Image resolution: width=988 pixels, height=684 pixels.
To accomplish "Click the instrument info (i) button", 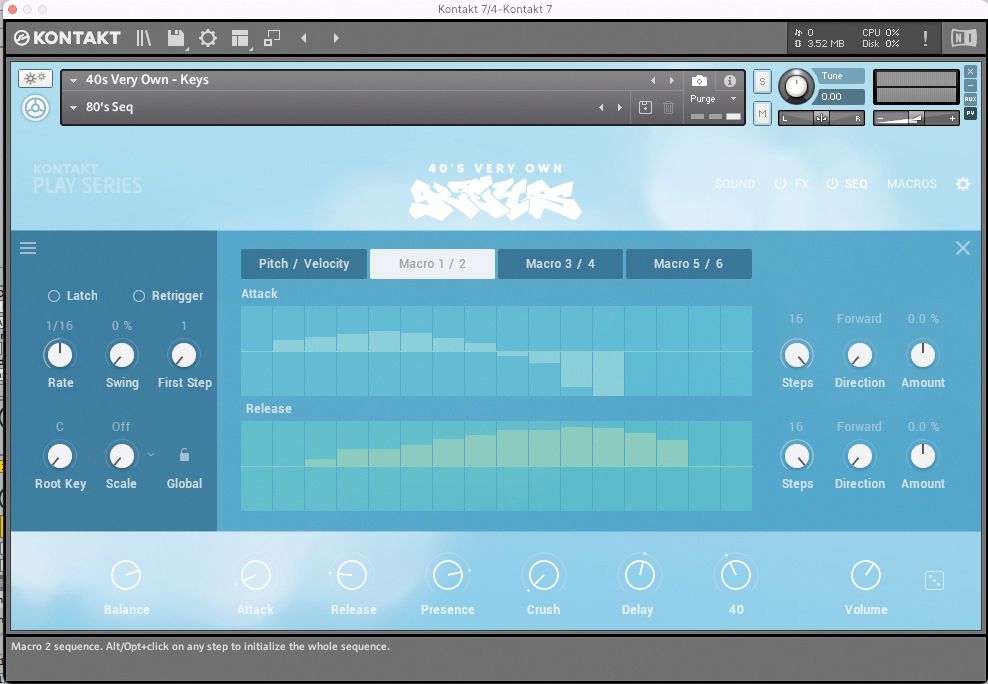I will 728,81.
